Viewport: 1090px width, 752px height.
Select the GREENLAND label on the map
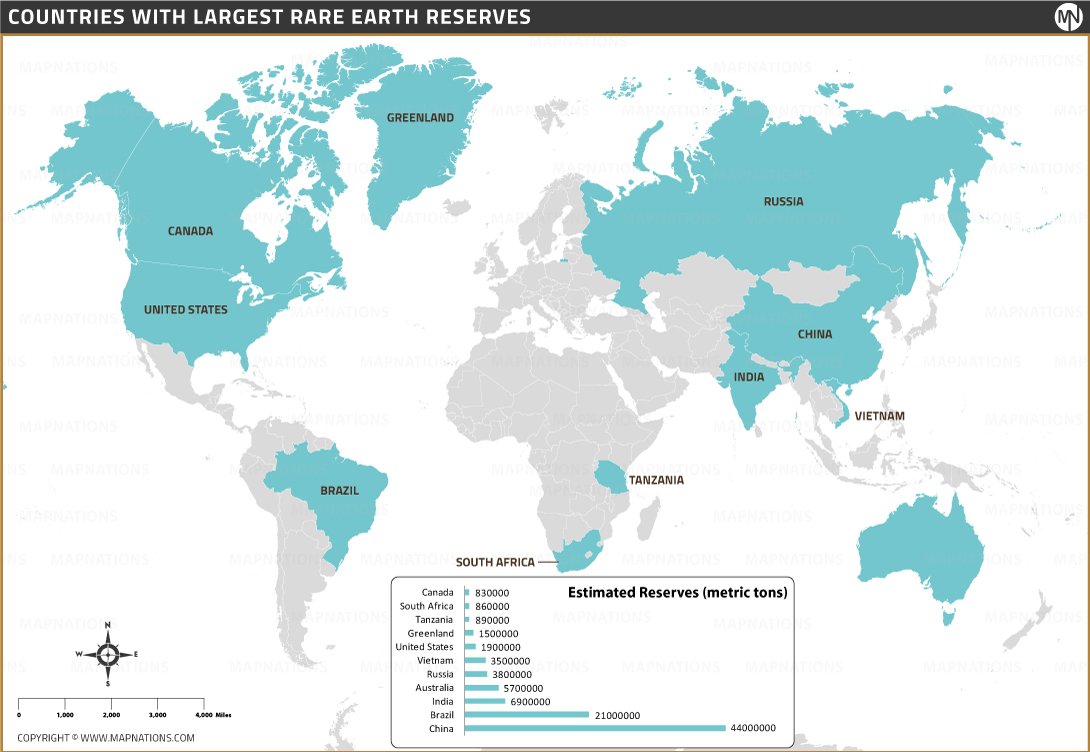click(420, 118)
